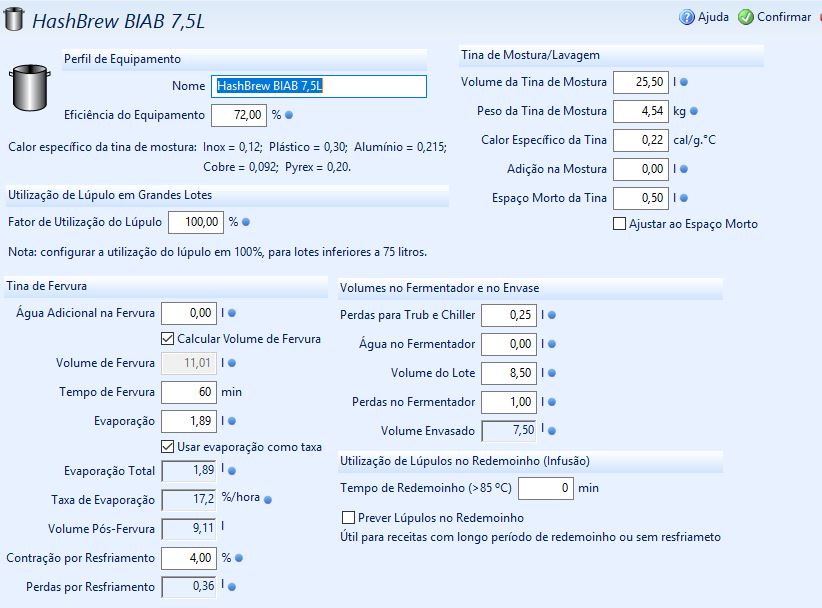
Task: Click the "Volumes no Fermentador e no Envase" heading
Action: click(x=439, y=288)
